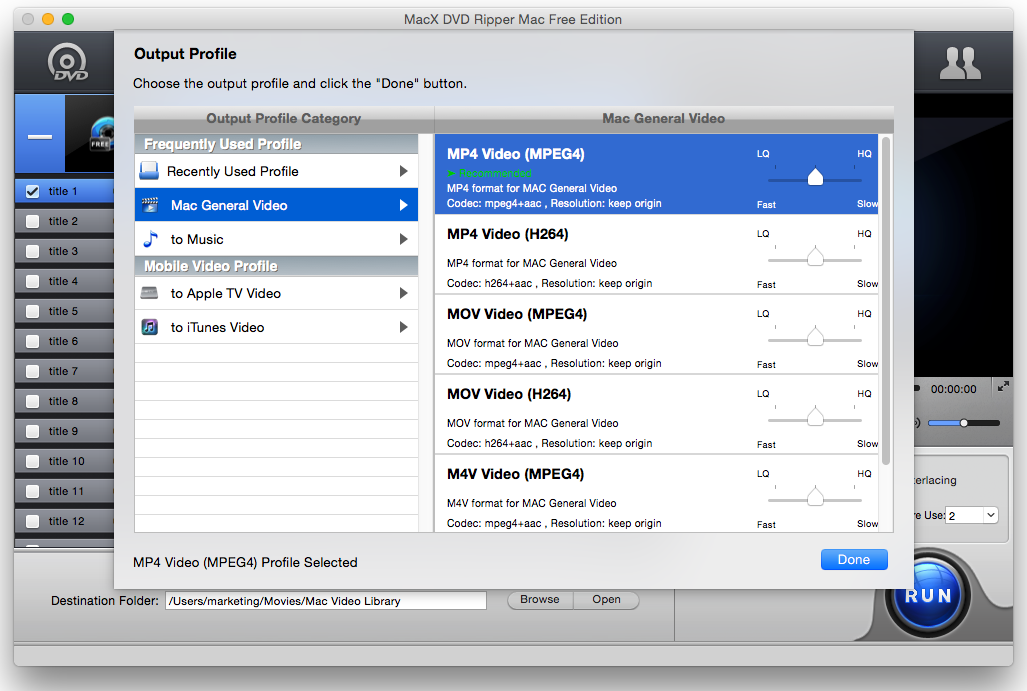This screenshot has height=691, width=1027.
Task: Choose MP4 Video (MPEG4) profile
Action: (x=656, y=174)
